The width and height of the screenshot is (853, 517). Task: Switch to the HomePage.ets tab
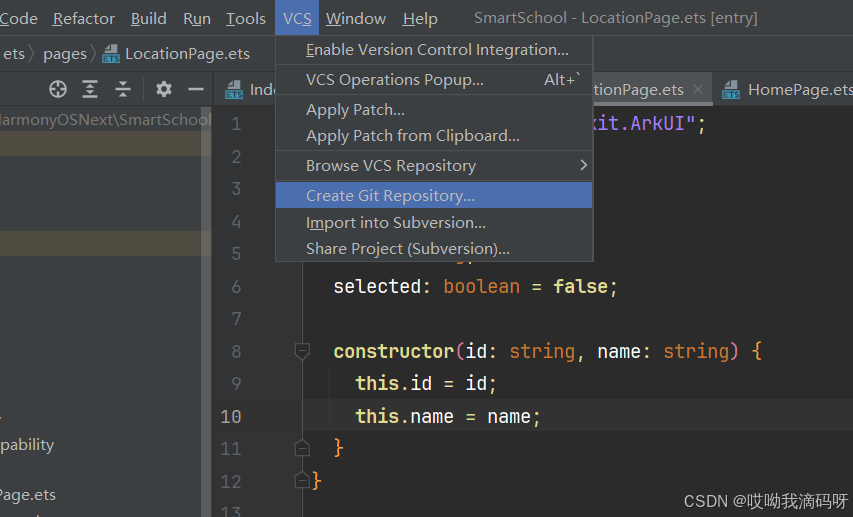click(784, 89)
